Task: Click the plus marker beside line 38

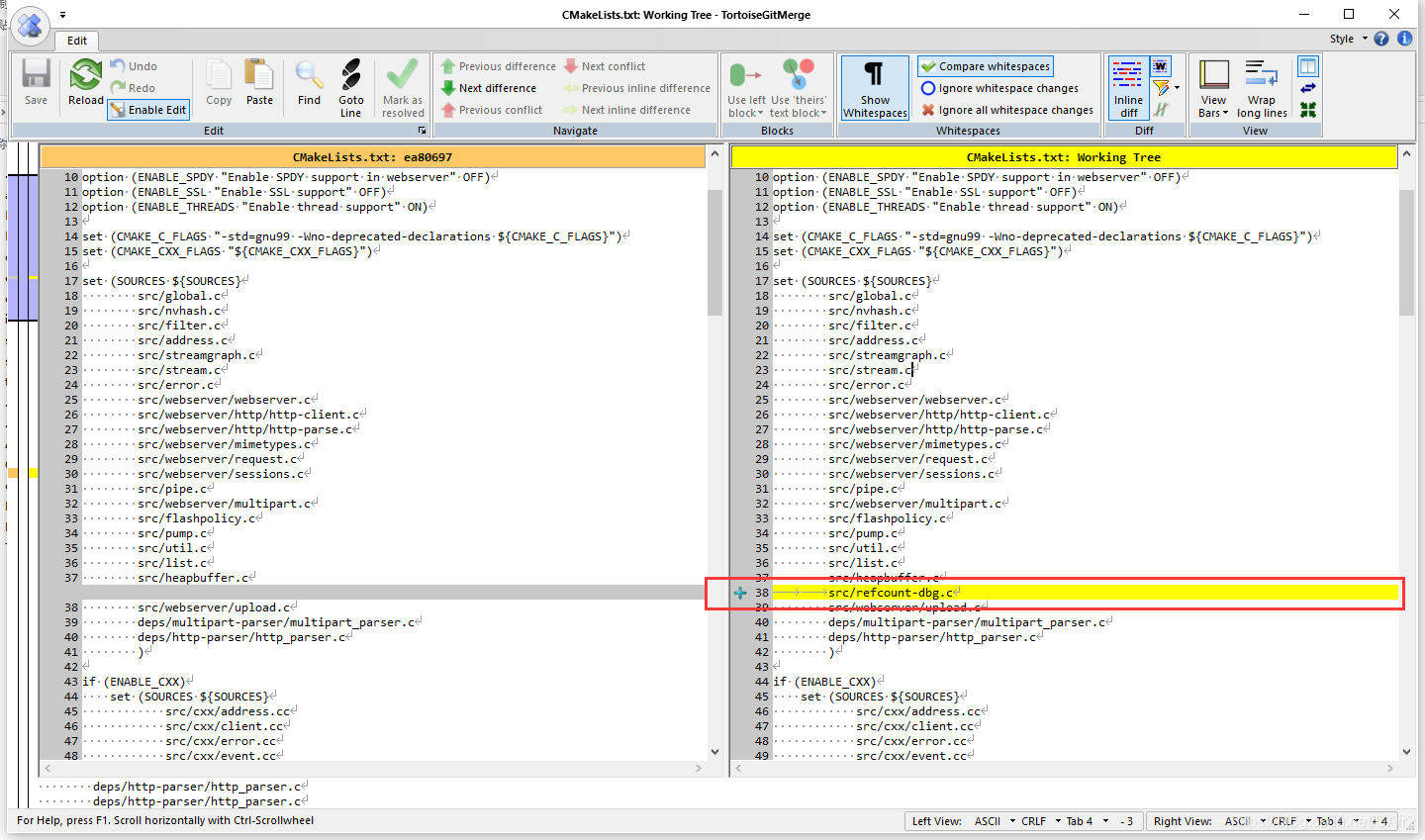Action: pyautogui.click(x=740, y=593)
